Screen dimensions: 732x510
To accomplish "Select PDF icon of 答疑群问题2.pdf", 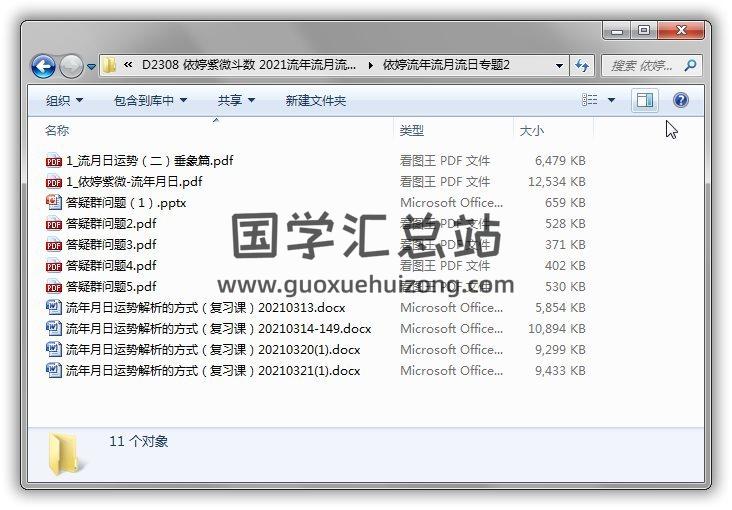I will tap(54, 224).
